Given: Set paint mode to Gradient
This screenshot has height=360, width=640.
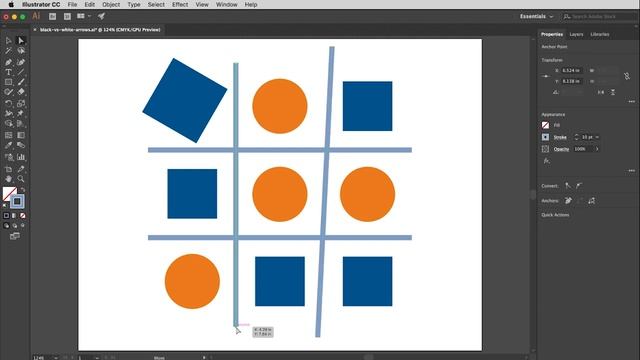Looking at the screenshot, I should pyautogui.click(x=14, y=216).
